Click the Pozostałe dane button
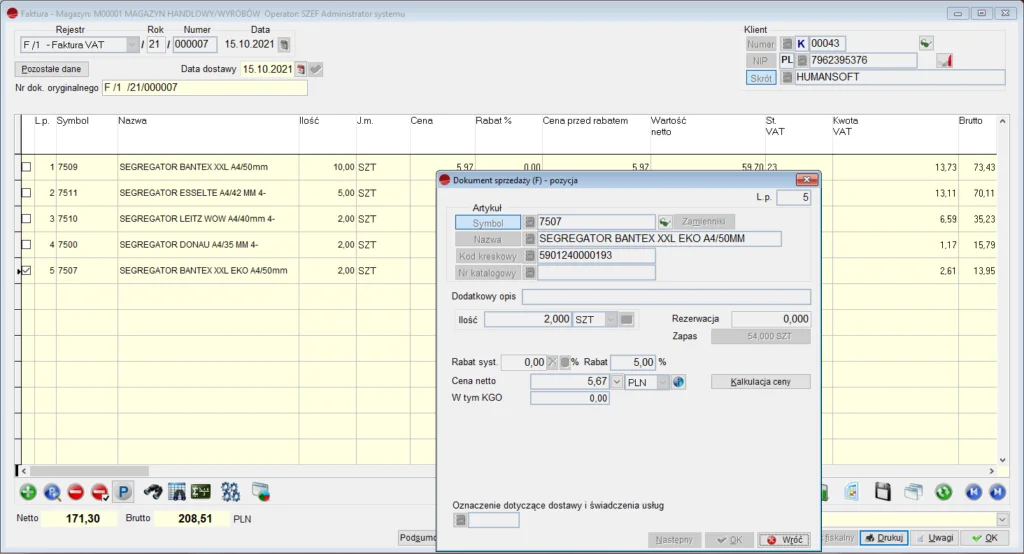 tap(52, 69)
